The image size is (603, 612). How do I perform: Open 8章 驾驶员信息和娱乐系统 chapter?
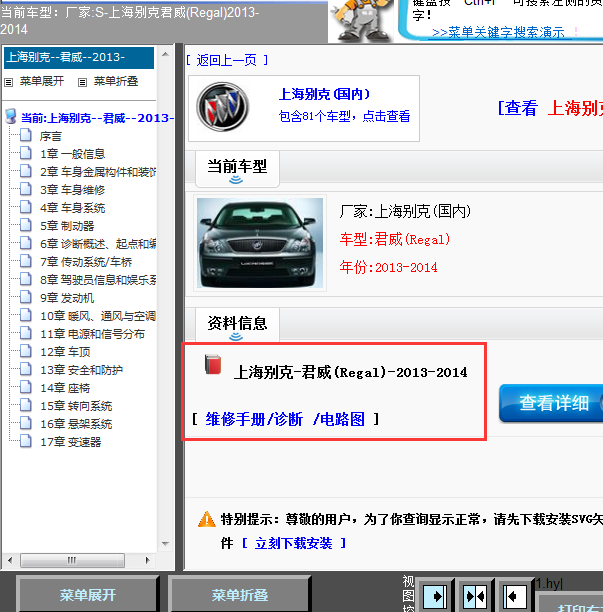[x=98, y=279]
